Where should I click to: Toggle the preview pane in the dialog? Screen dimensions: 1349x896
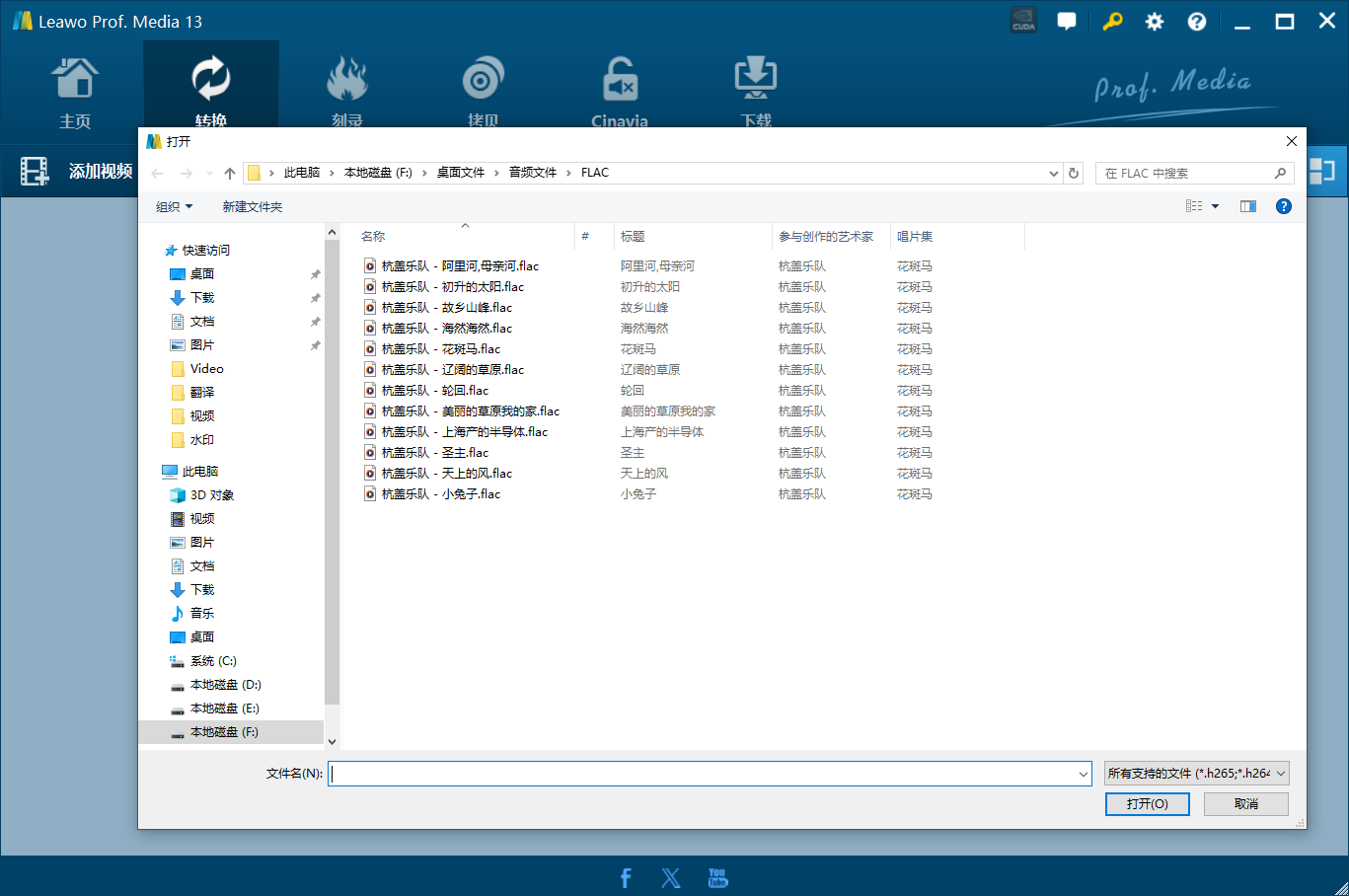point(1247,205)
